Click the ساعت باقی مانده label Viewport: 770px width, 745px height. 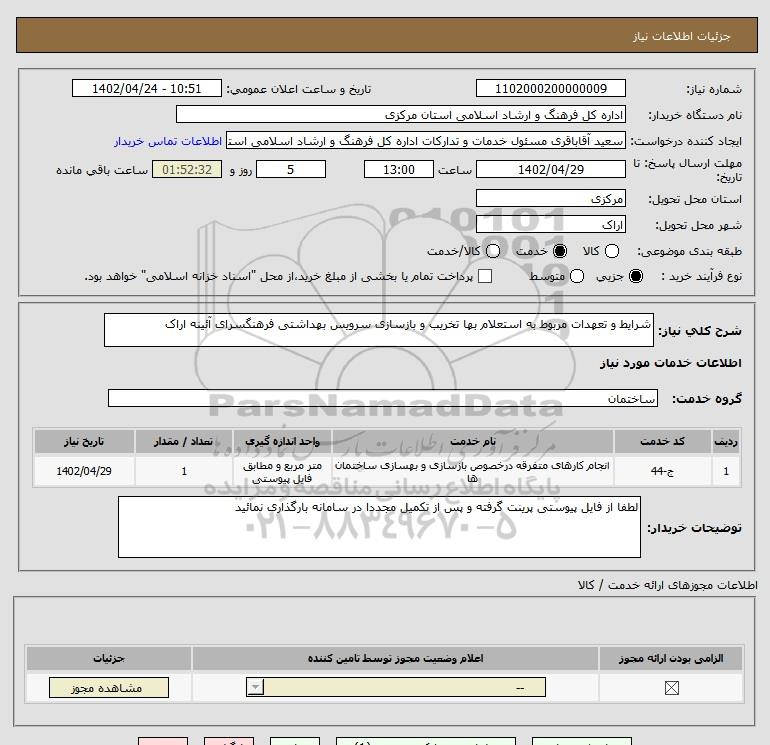[x=102, y=170]
